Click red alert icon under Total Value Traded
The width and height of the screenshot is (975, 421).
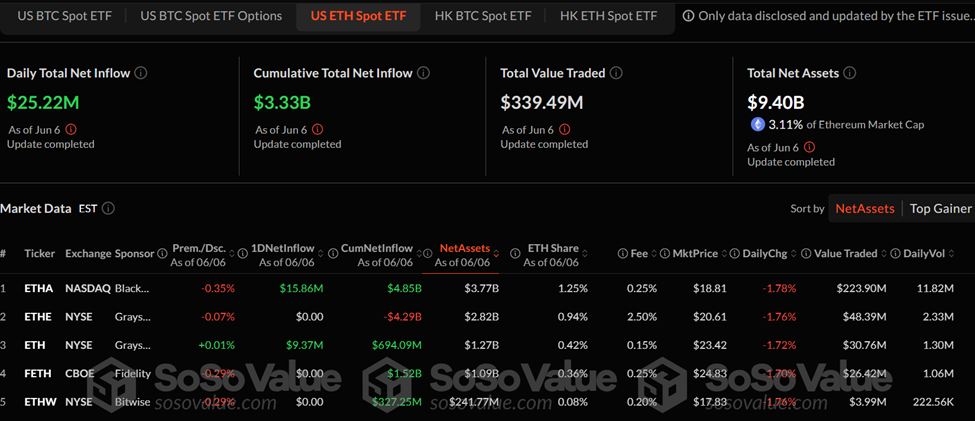click(x=564, y=129)
